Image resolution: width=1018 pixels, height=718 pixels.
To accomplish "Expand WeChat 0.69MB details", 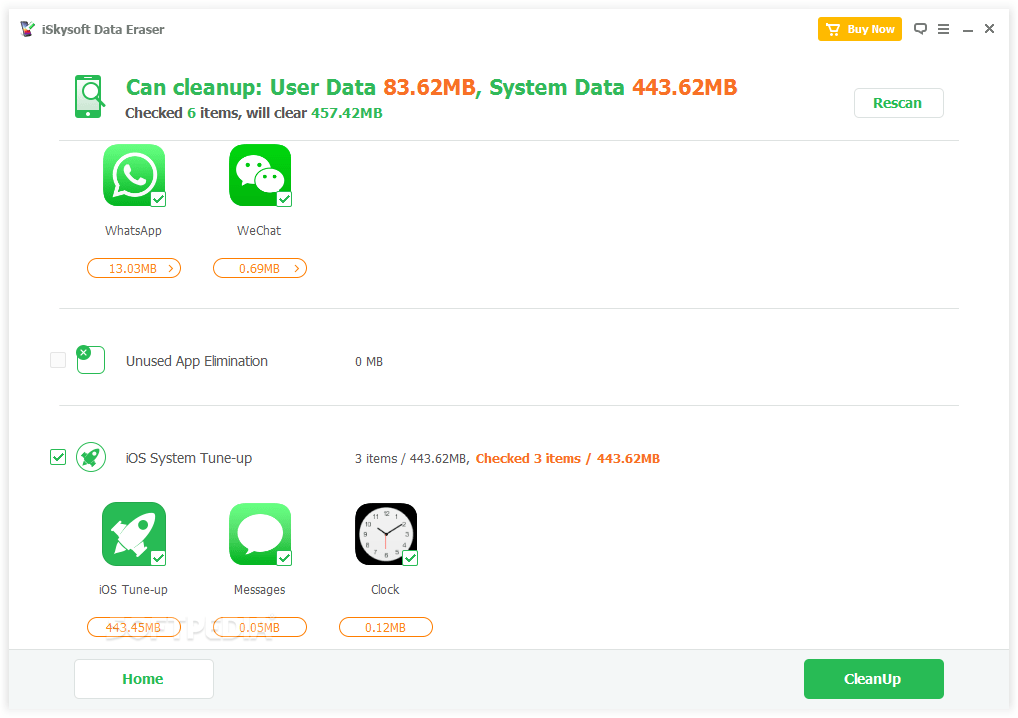I will pyautogui.click(x=259, y=268).
